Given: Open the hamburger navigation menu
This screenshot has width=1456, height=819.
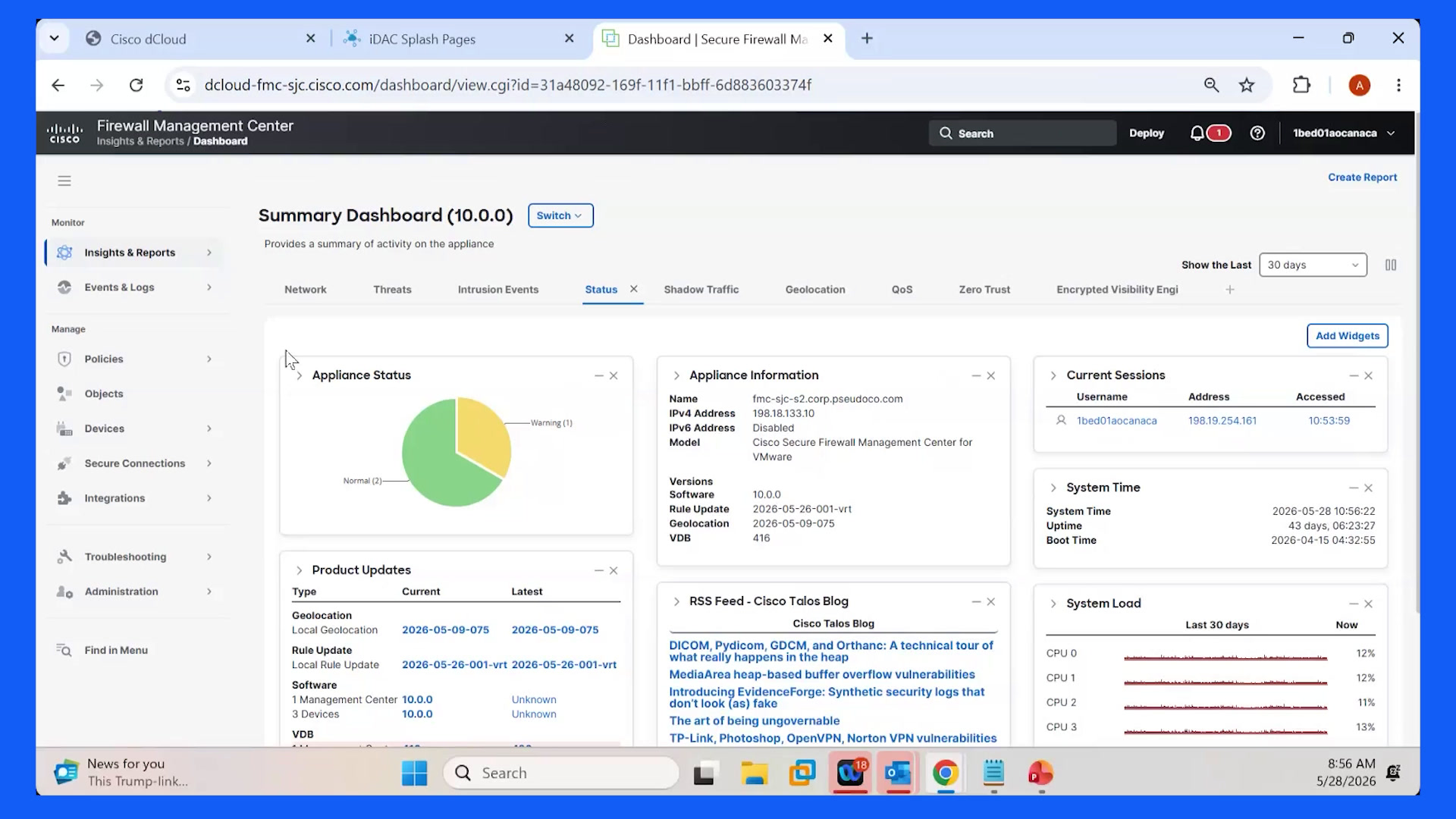Looking at the screenshot, I should 64,180.
